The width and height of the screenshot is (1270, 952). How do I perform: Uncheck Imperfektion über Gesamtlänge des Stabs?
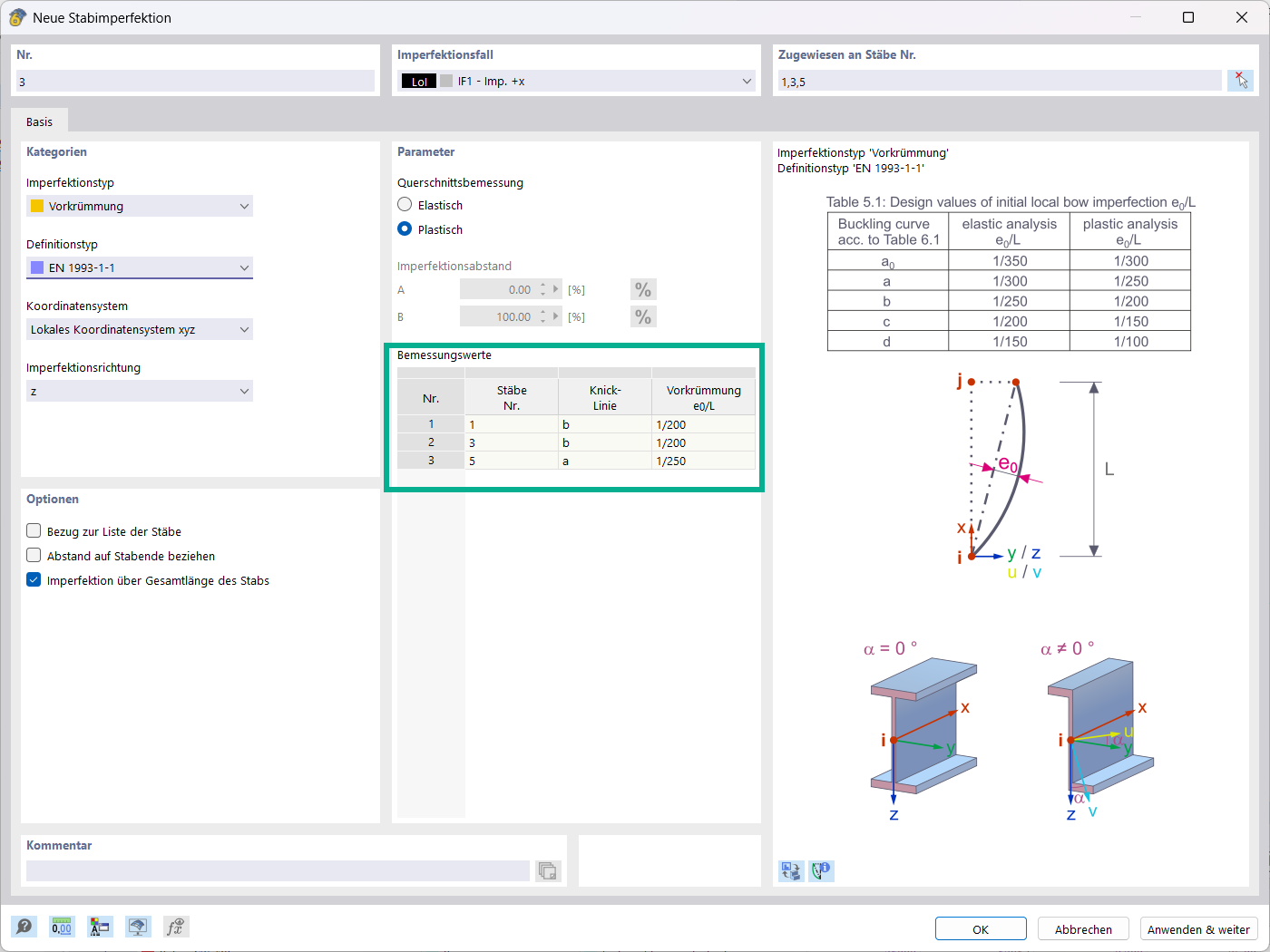(x=34, y=580)
